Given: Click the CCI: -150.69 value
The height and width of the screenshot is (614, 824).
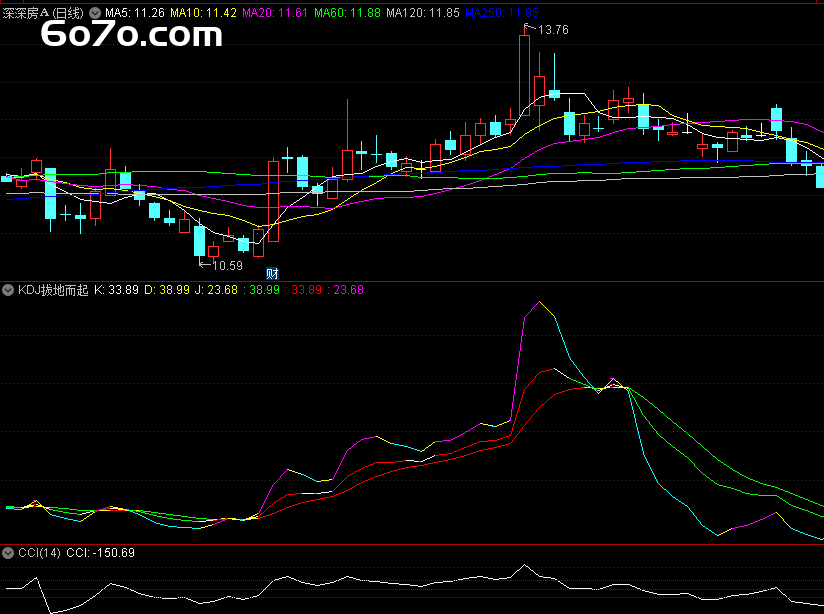Looking at the screenshot, I should (100, 553).
